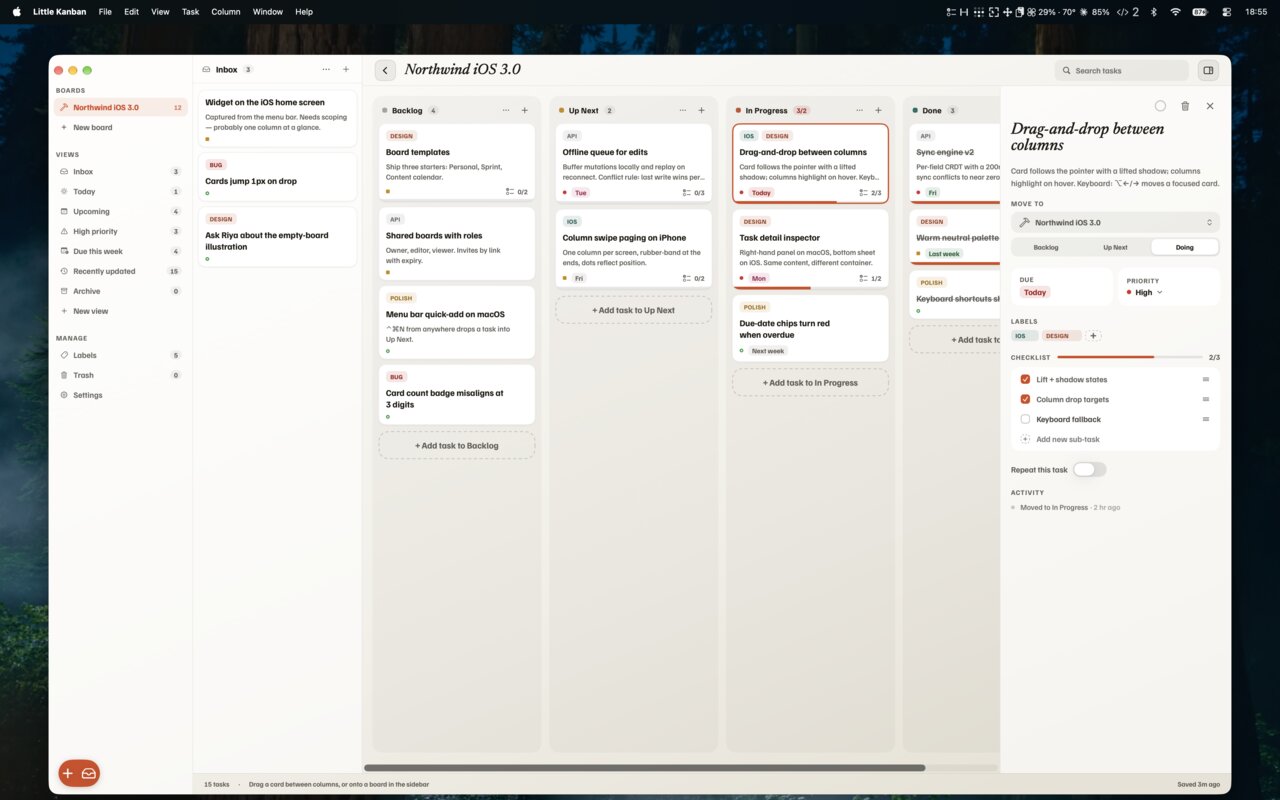1280x800 pixels.
Task: Click Add task to Up Next
Action: tap(634, 310)
